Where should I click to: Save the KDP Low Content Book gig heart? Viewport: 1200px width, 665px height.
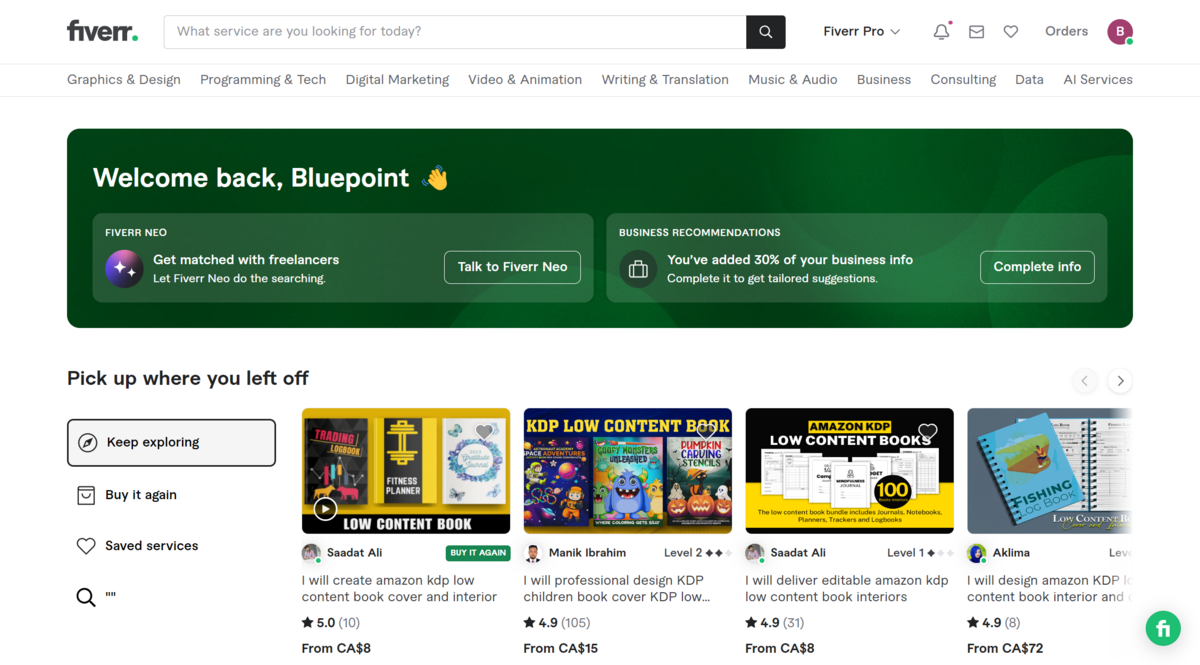[706, 432]
